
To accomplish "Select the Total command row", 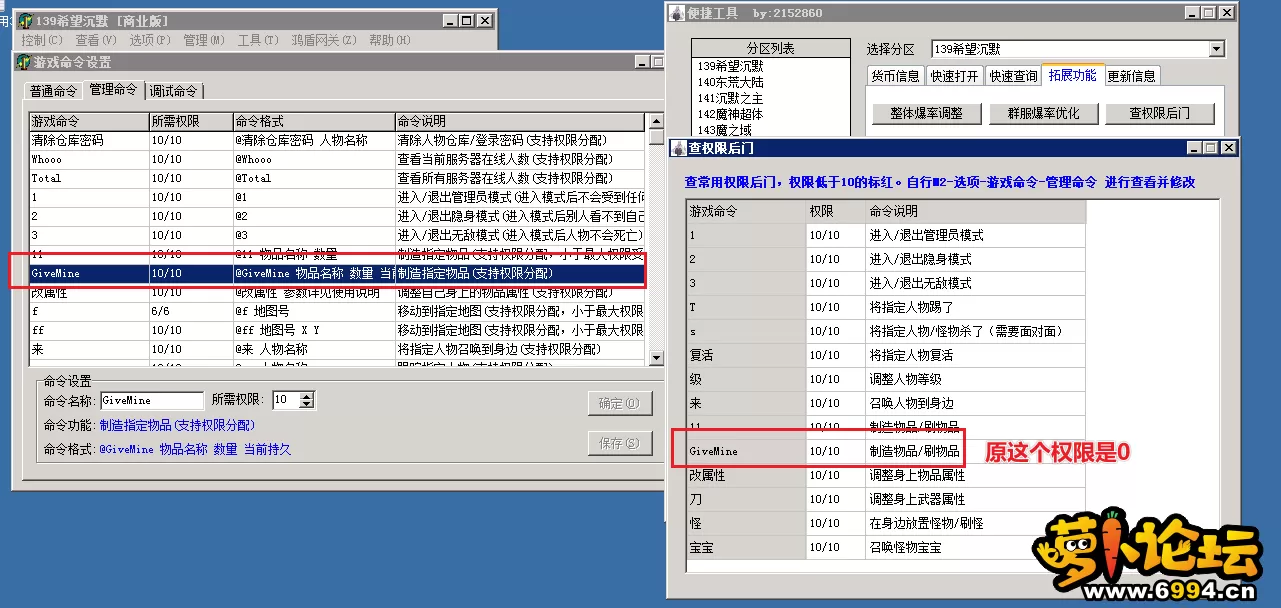I will (x=338, y=178).
